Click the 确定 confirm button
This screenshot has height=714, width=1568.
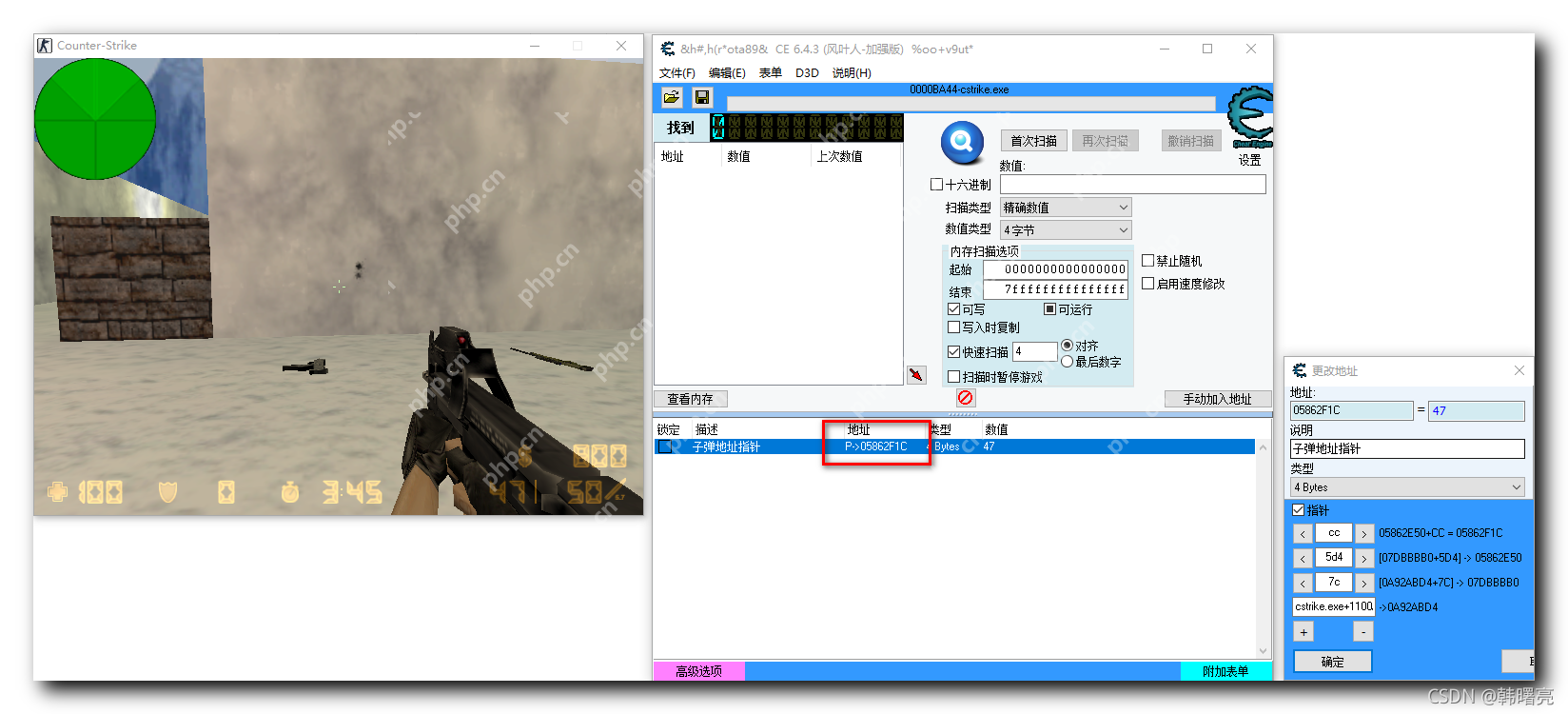click(1332, 662)
